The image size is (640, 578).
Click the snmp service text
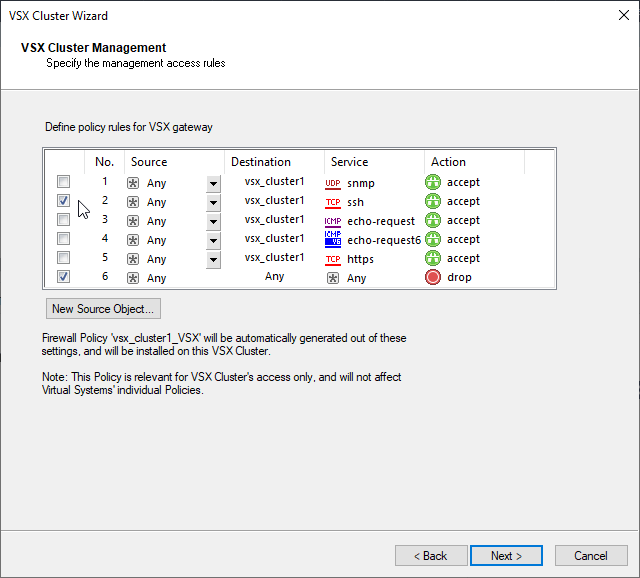tap(361, 184)
